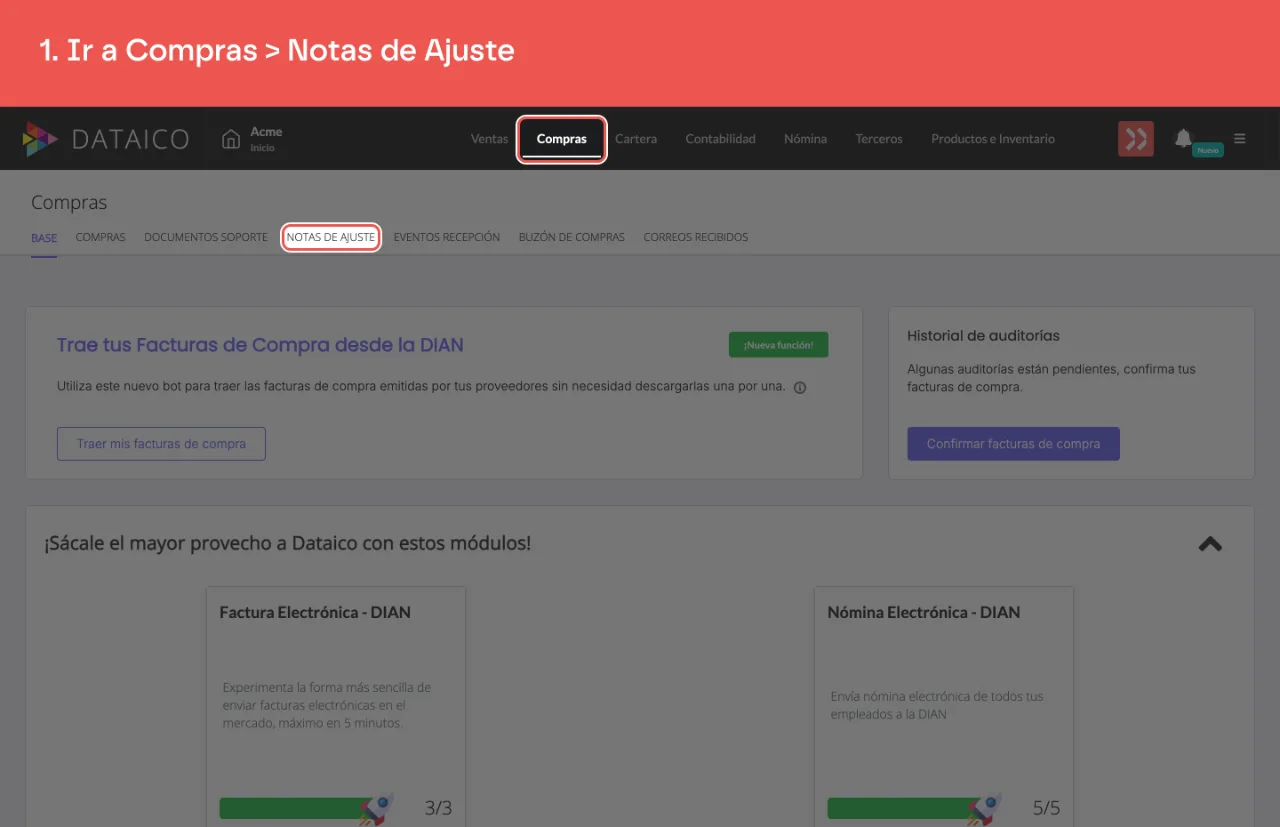The image size is (1280, 827).
Task: Click Trae tus Facturas de Compra heading
Action: 260,345
